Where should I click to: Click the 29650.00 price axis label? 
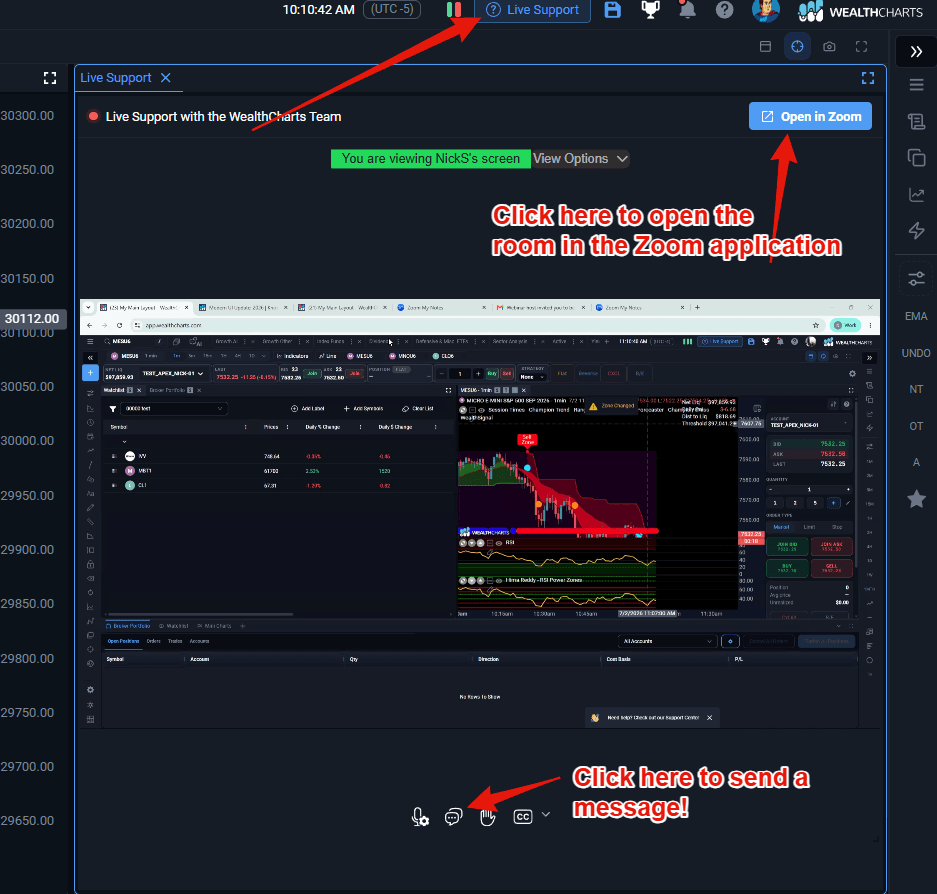[27, 820]
